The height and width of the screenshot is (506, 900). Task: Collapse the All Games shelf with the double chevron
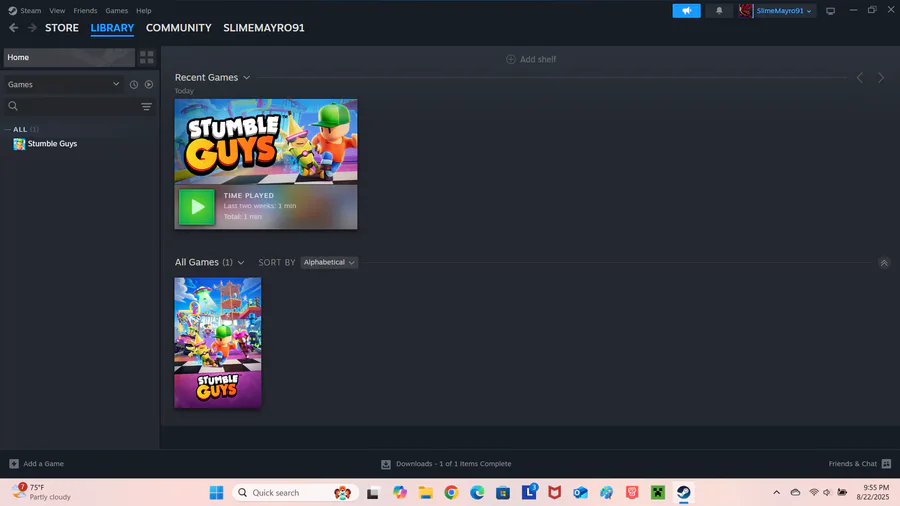tap(884, 263)
